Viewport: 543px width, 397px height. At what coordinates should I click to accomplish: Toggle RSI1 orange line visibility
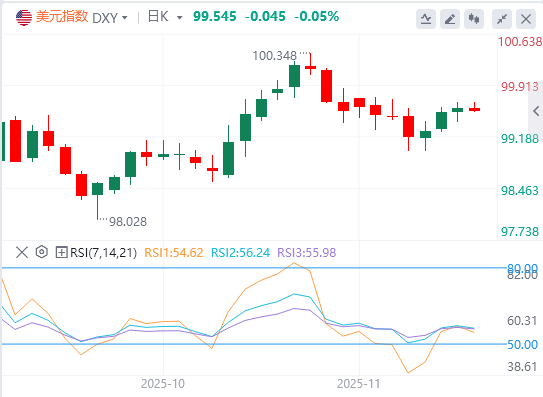click(173, 253)
